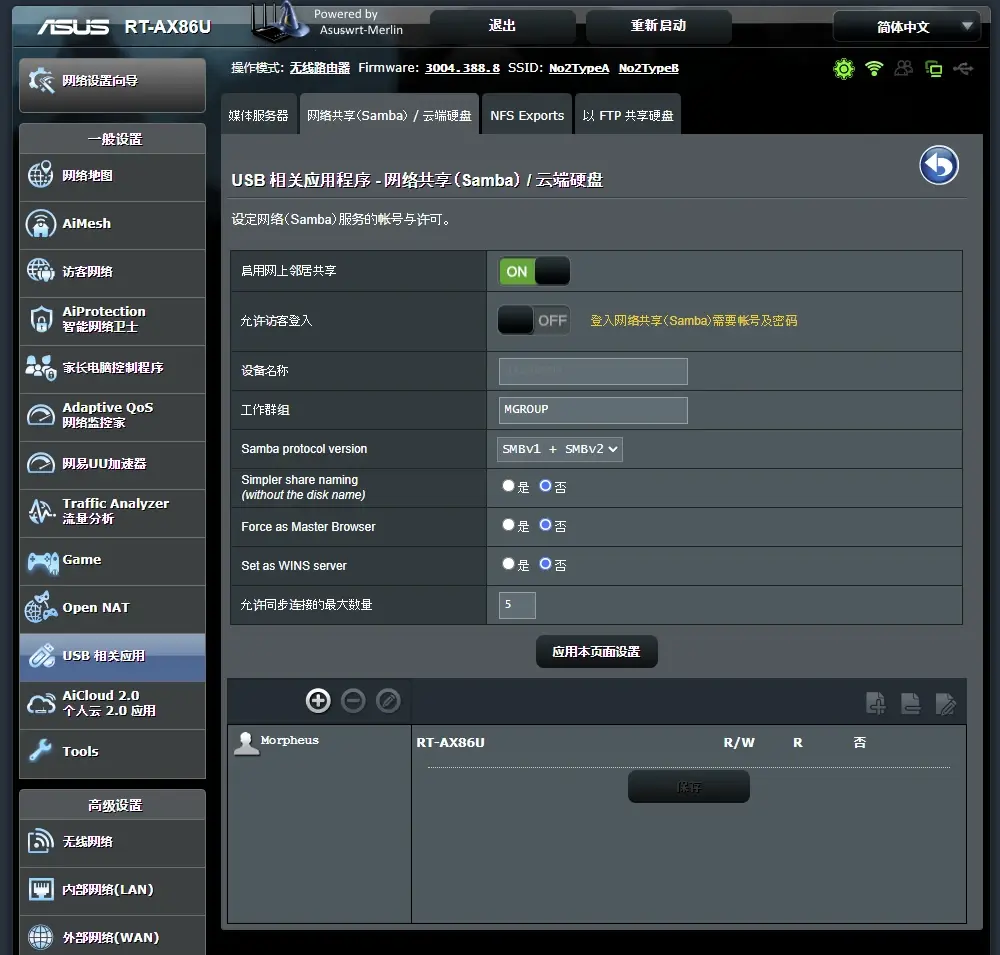Edit the selected Samba account

[x=388, y=700]
